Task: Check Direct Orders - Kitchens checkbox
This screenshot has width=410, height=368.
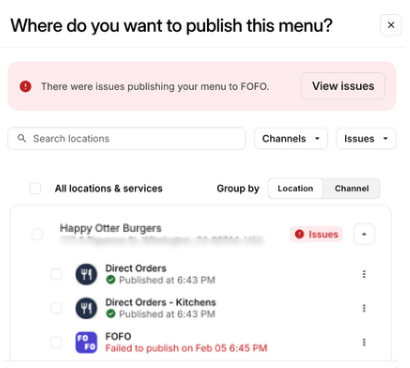Action: click(x=56, y=308)
